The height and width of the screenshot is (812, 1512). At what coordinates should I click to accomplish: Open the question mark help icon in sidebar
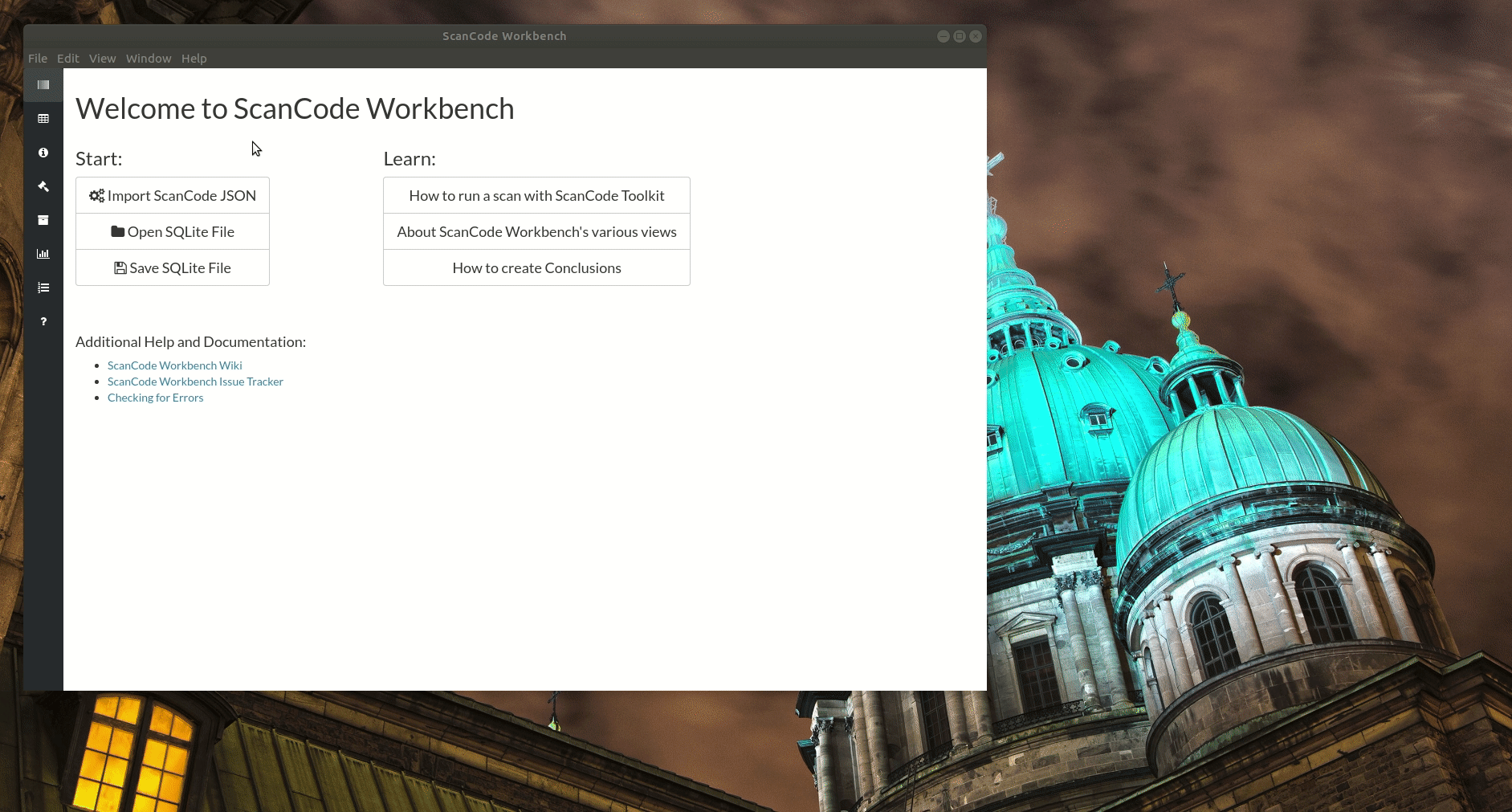(x=43, y=321)
